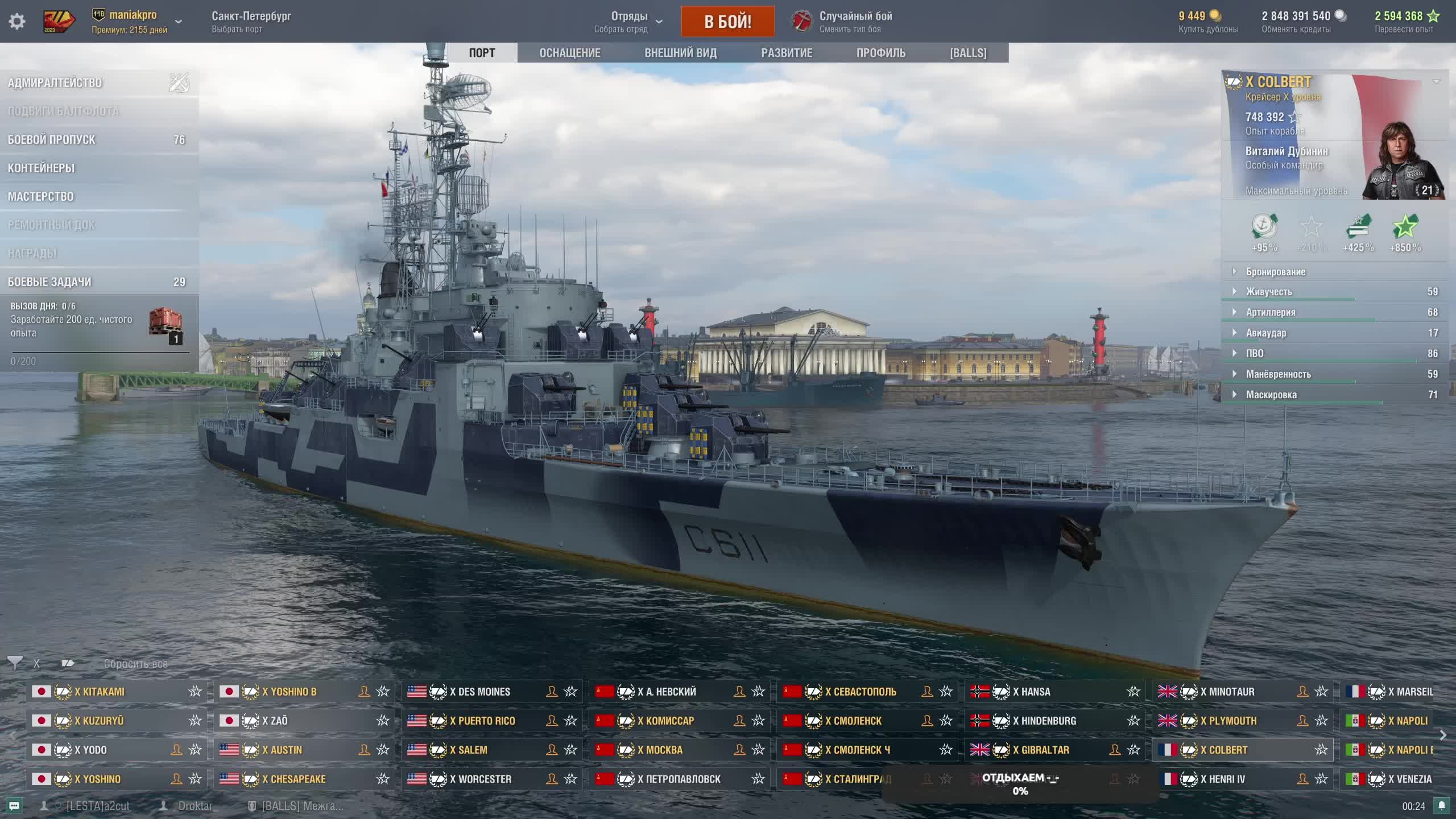The width and height of the screenshot is (1456, 819).
Task: Open the settings gear icon
Action: tap(17, 22)
